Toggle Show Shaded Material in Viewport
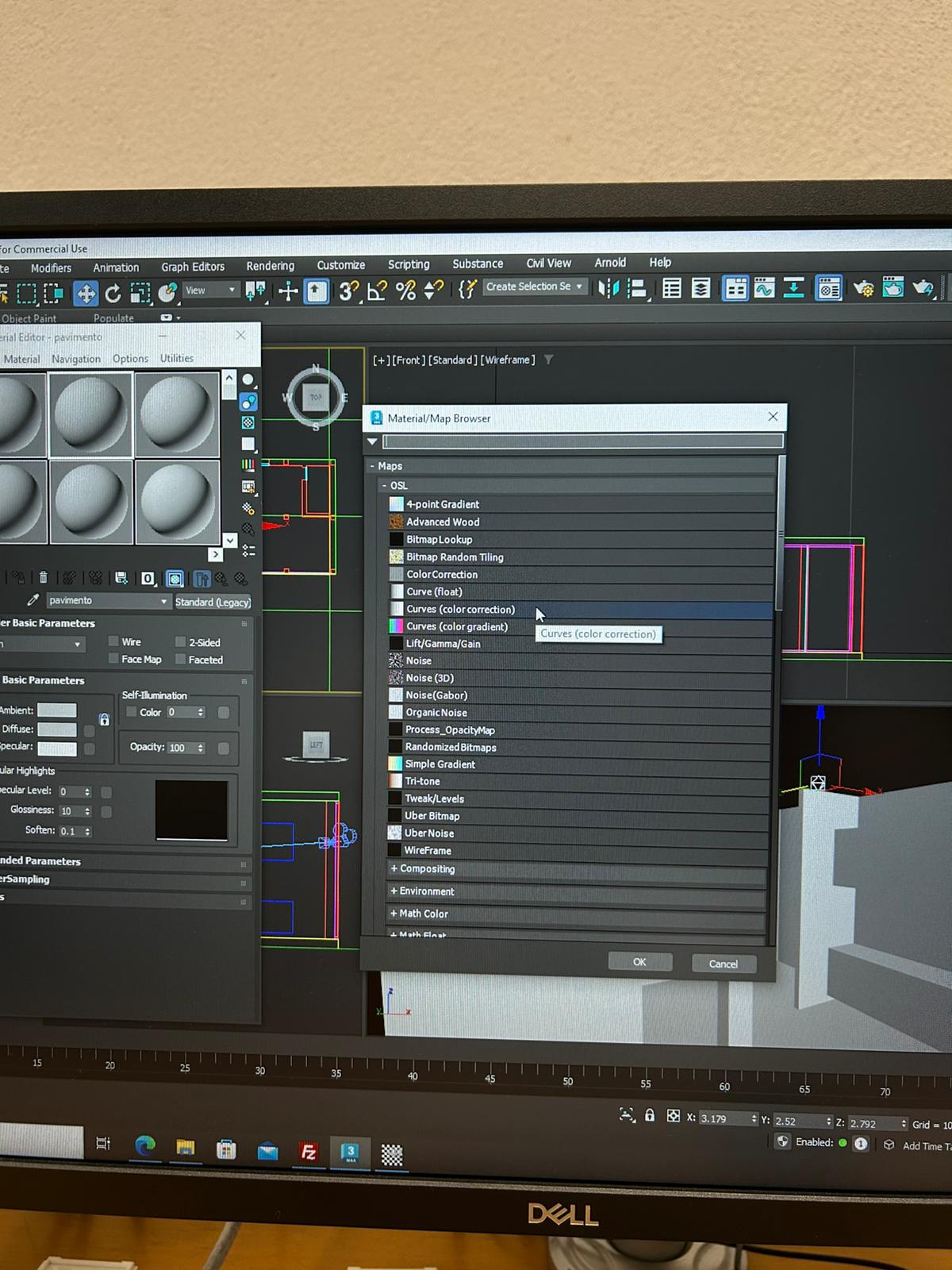The image size is (952, 1270). point(175,579)
